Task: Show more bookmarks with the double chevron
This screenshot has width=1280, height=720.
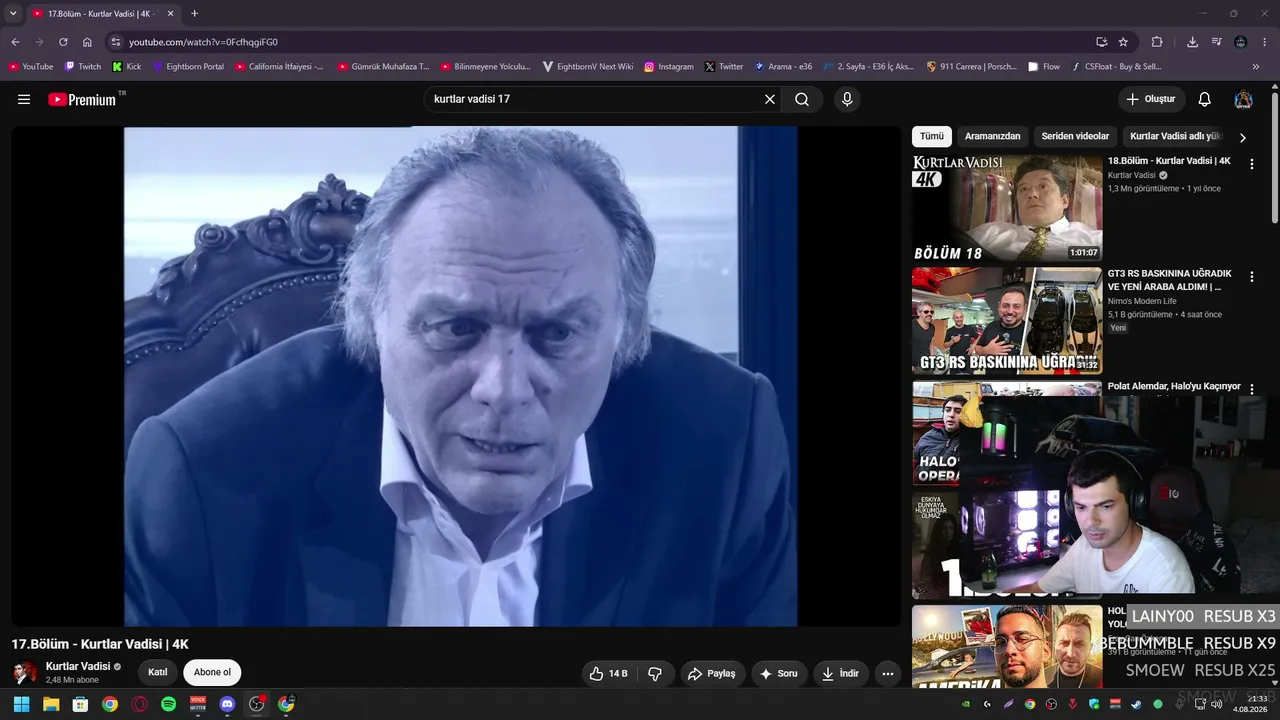Action: point(1256,67)
